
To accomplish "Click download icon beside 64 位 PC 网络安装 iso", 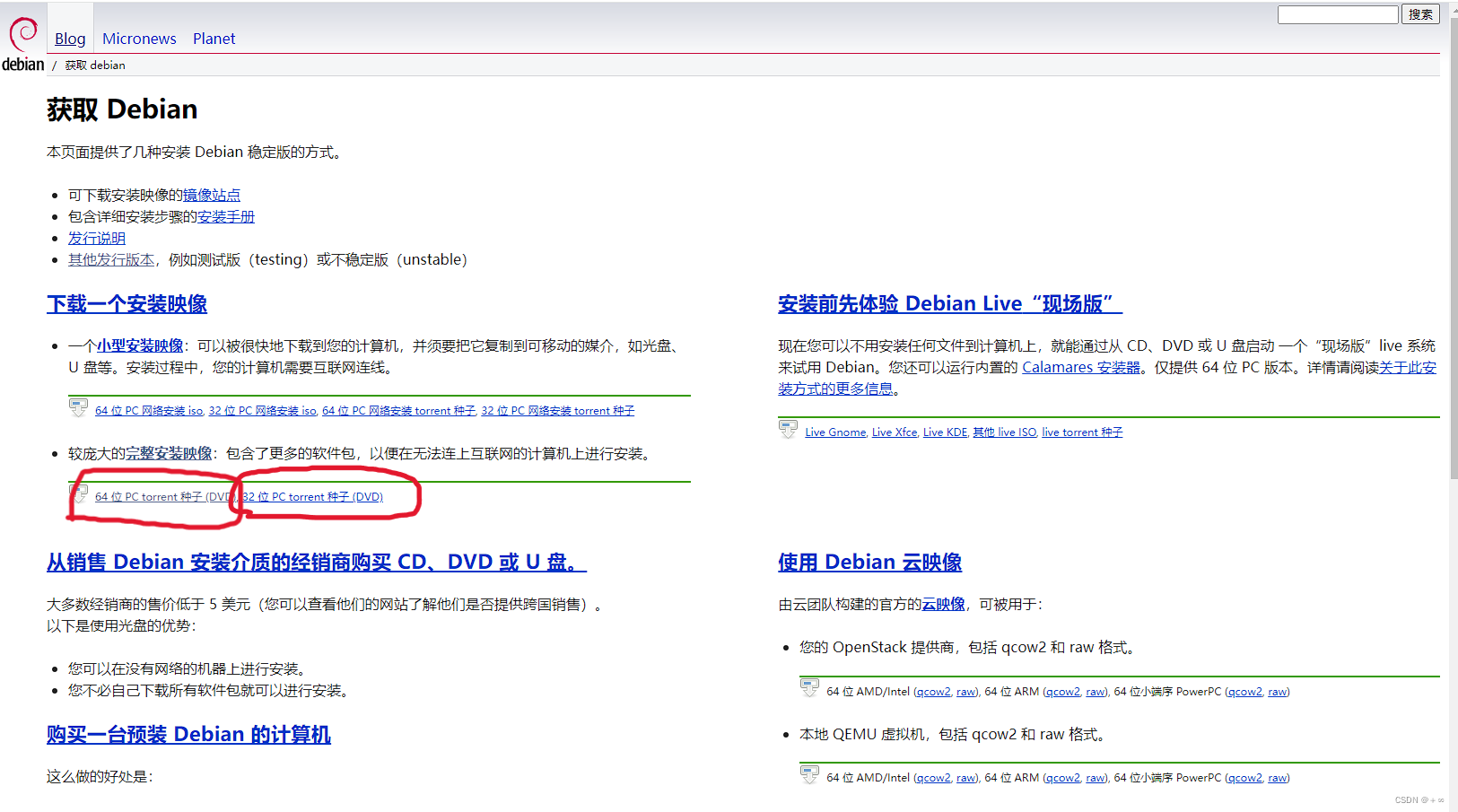I will [x=79, y=407].
